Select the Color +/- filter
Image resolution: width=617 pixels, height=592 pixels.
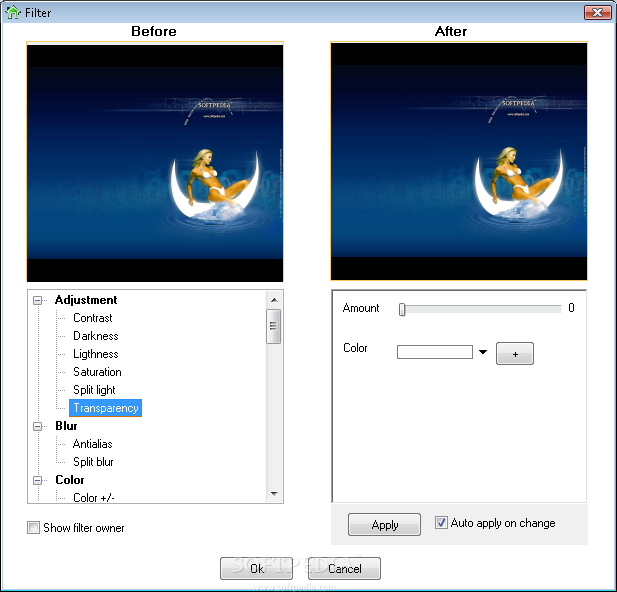tap(94, 498)
